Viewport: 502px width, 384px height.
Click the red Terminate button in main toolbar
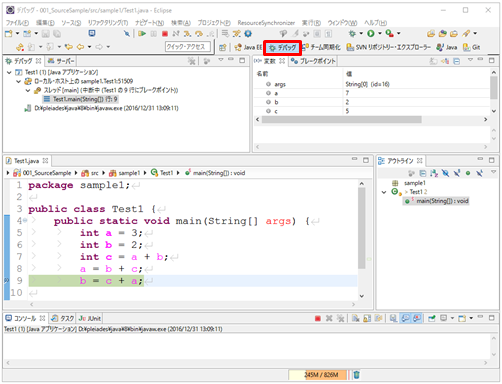(165, 34)
